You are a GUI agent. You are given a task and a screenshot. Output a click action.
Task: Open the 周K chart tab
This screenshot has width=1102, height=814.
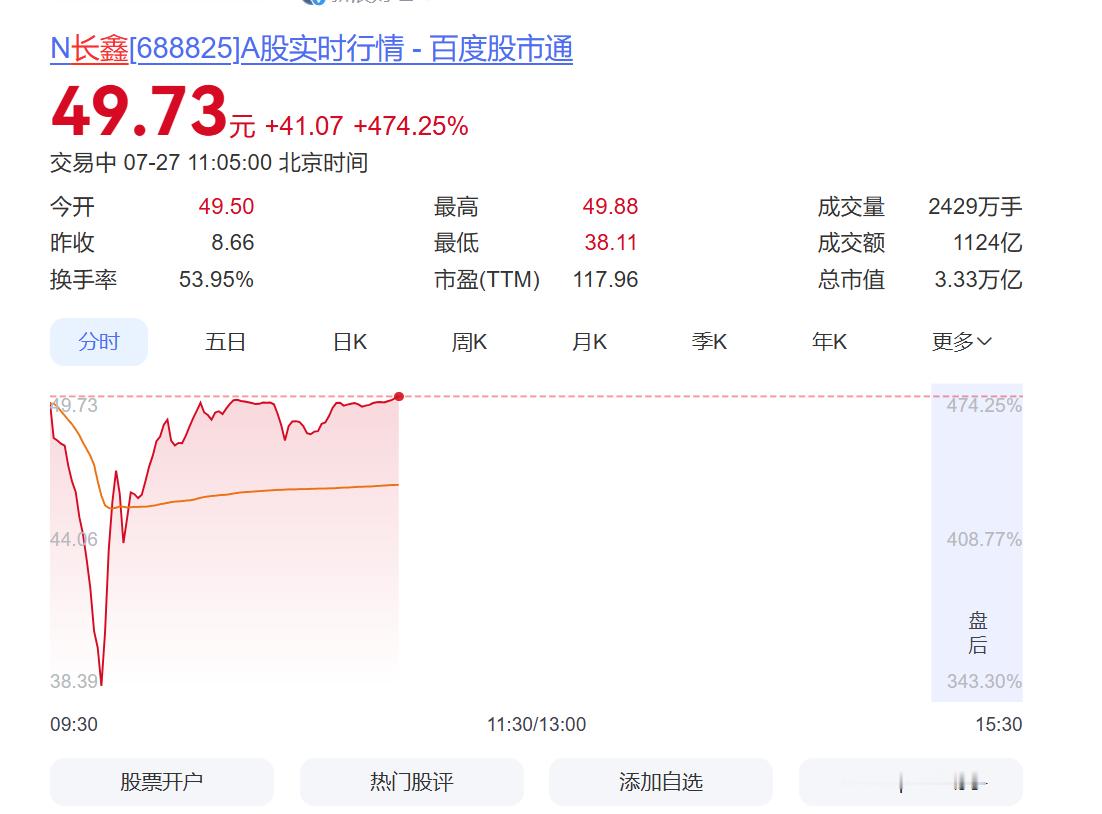click(469, 342)
